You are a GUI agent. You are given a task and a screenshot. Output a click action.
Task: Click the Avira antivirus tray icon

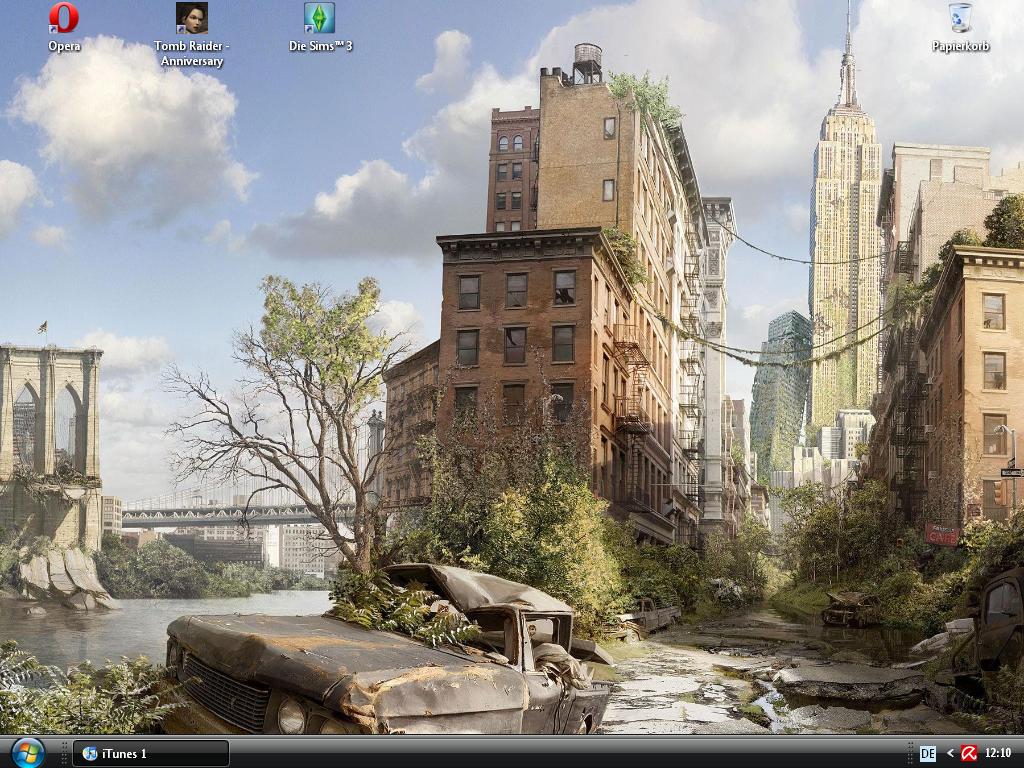pyautogui.click(x=968, y=753)
